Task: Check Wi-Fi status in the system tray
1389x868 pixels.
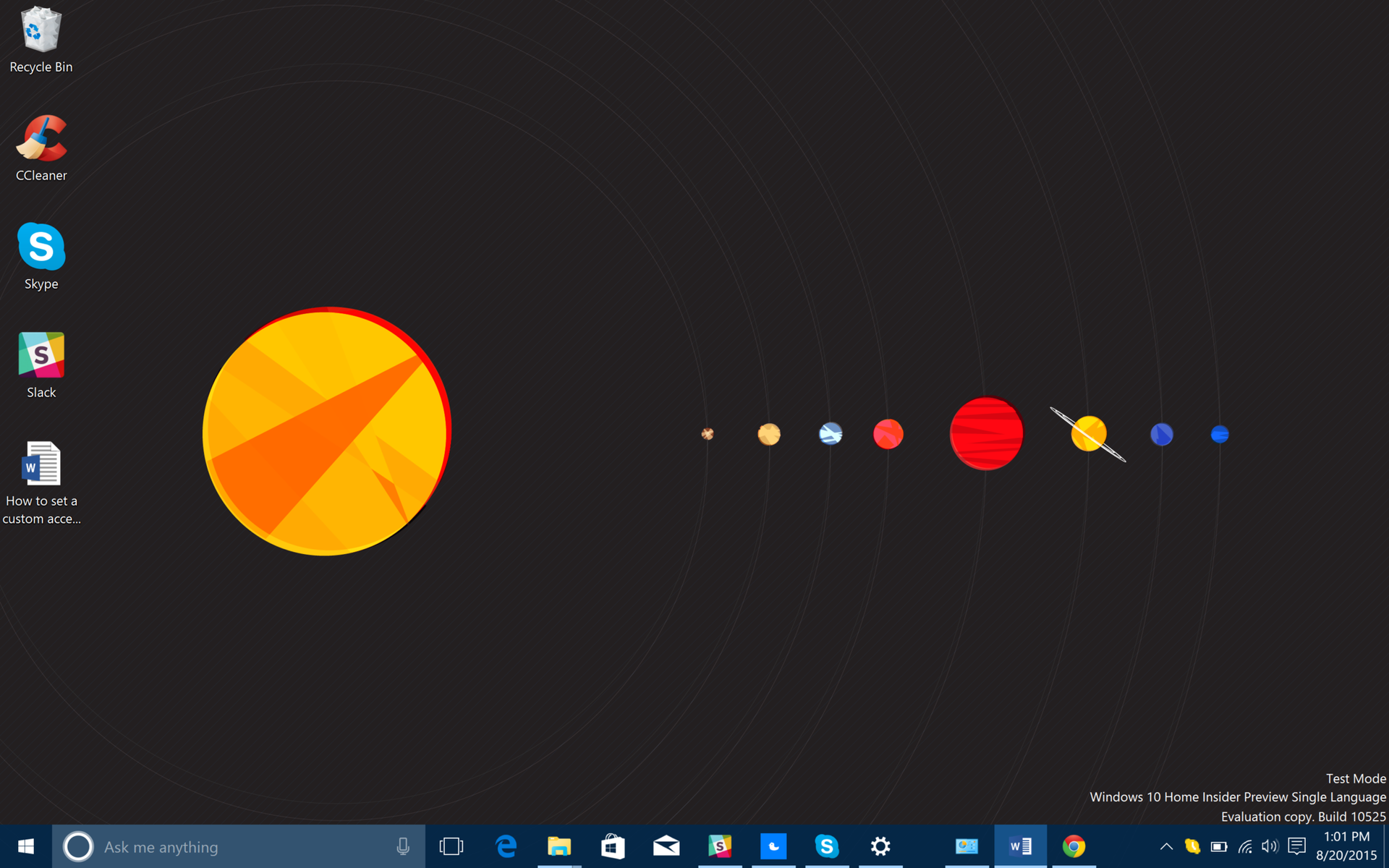Action: pyautogui.click(x=1245, y=846)
